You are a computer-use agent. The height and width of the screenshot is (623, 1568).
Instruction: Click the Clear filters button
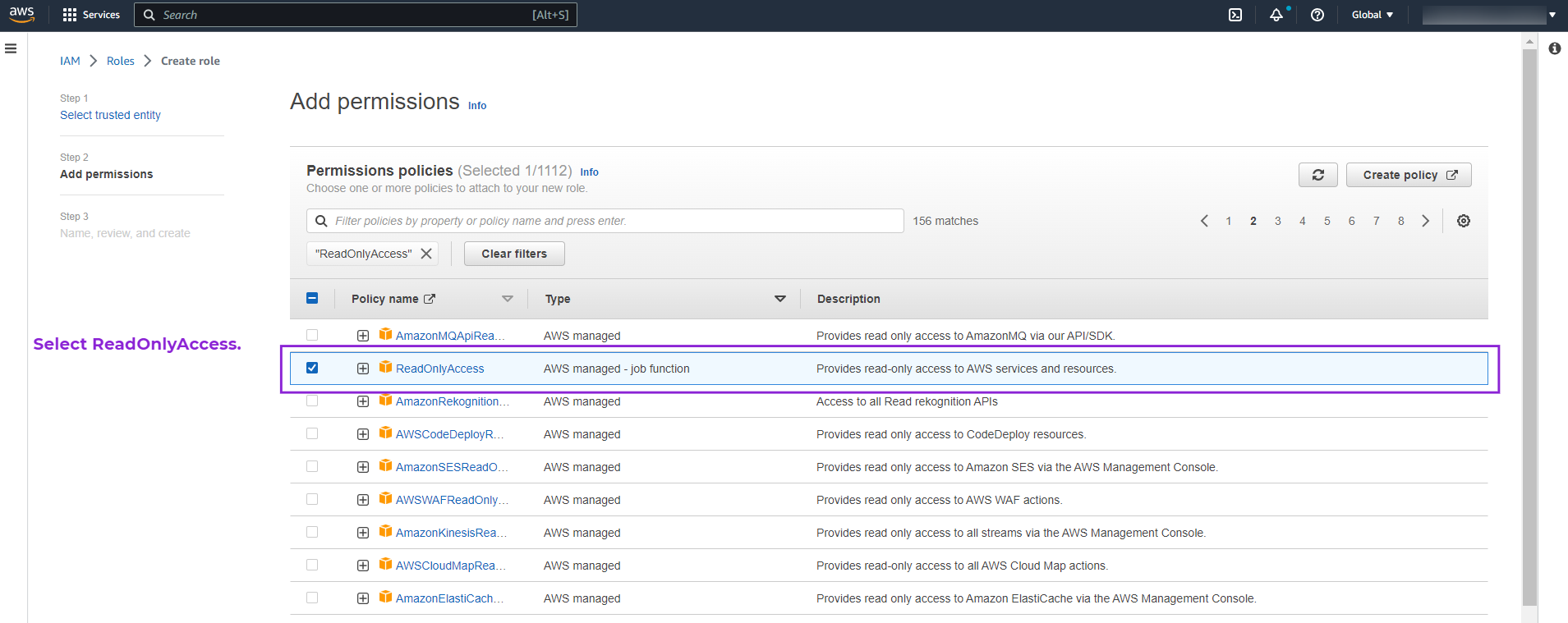coord(514,254)
